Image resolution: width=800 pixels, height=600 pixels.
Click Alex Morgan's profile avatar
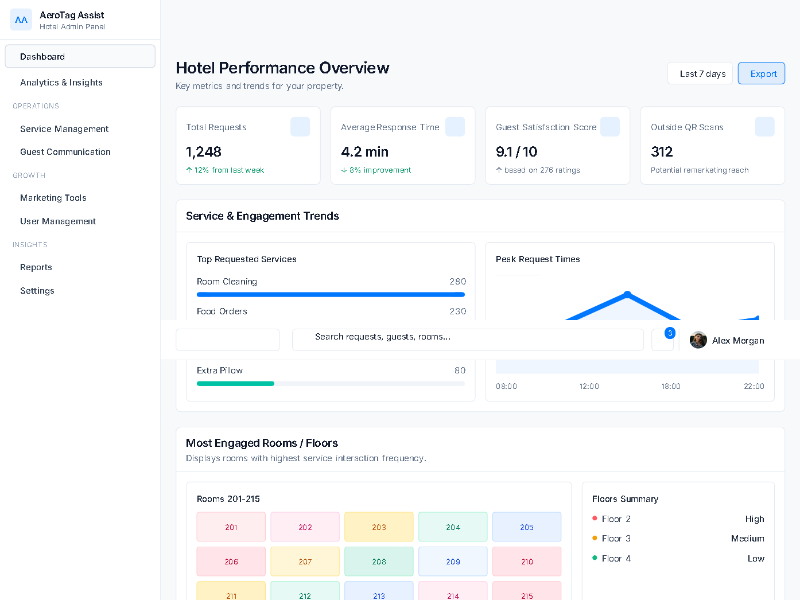698,340
